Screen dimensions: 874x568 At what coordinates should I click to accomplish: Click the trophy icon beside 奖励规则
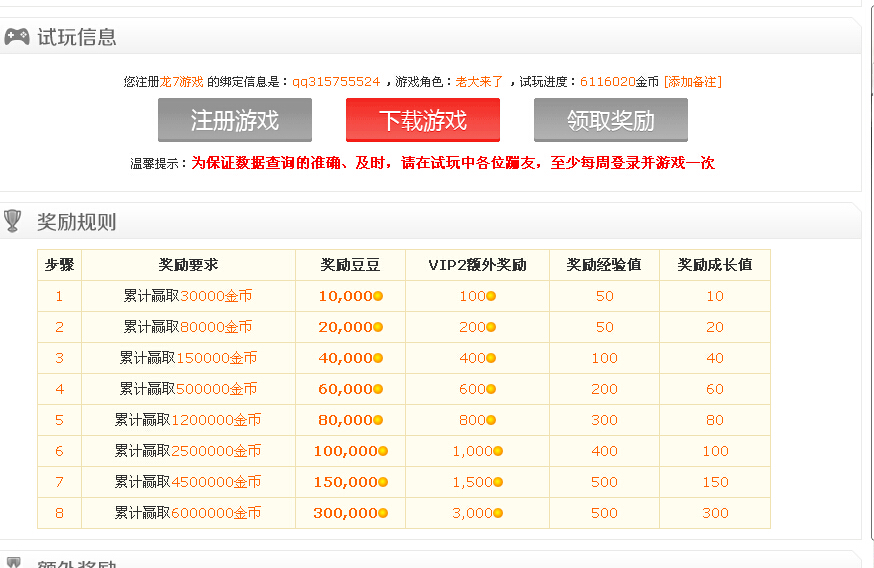pyautogui.click(x=13, y=221)
